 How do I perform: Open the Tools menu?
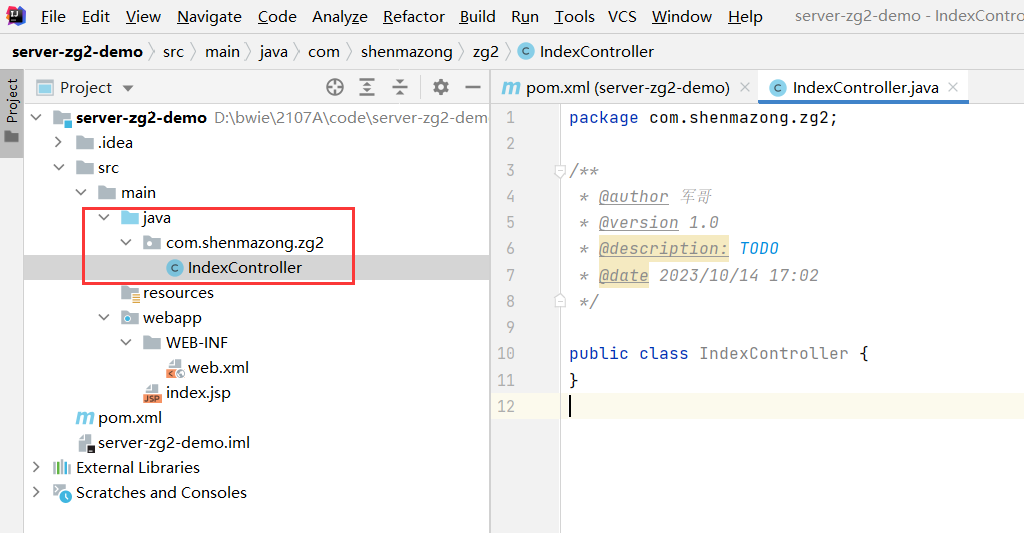(574, 16)
